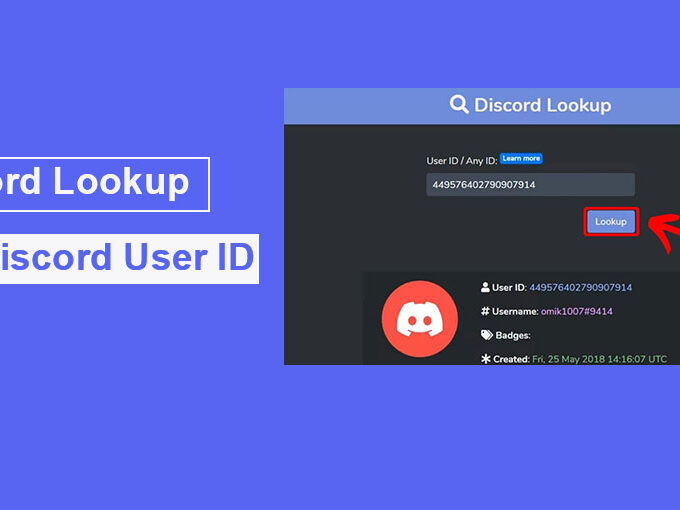Click the Discord Lookup header title
Image resolution: width=680 pixels, height=510 pixels.
click(x=543, y=105)
